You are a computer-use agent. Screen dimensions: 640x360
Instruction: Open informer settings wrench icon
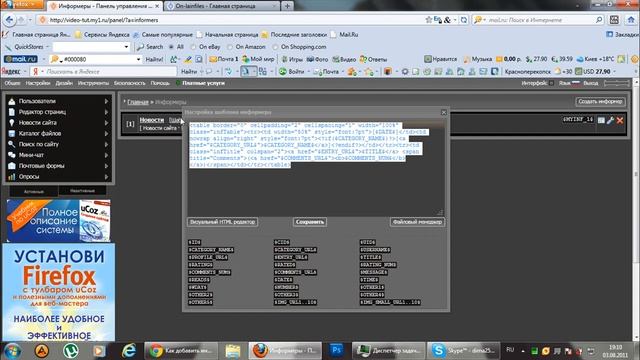pos(611,120)
